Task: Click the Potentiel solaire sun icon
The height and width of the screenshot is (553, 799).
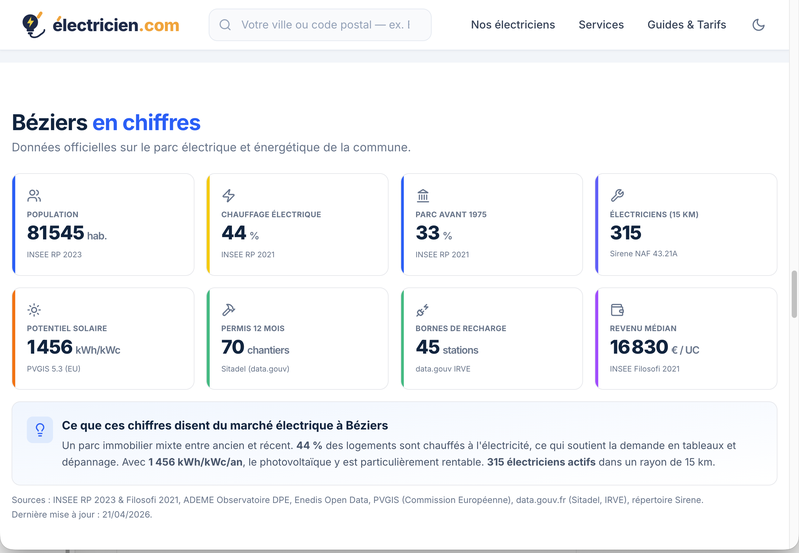Action: (34, 309)
